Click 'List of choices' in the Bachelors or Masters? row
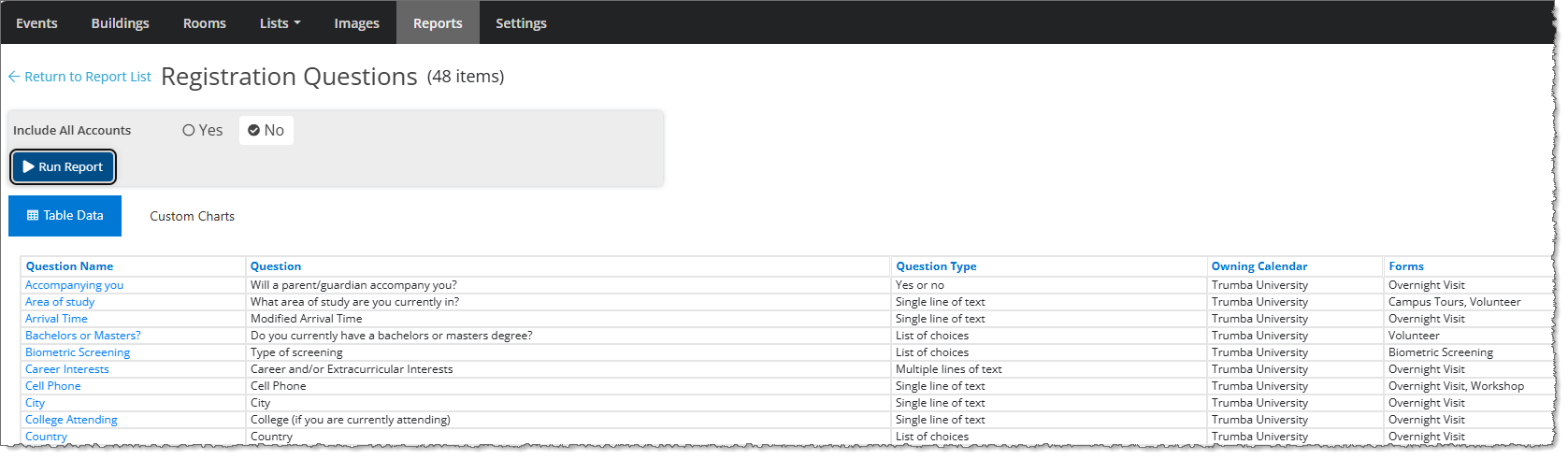The height and width of the screenshot is (459, 1568). [932, 336]
